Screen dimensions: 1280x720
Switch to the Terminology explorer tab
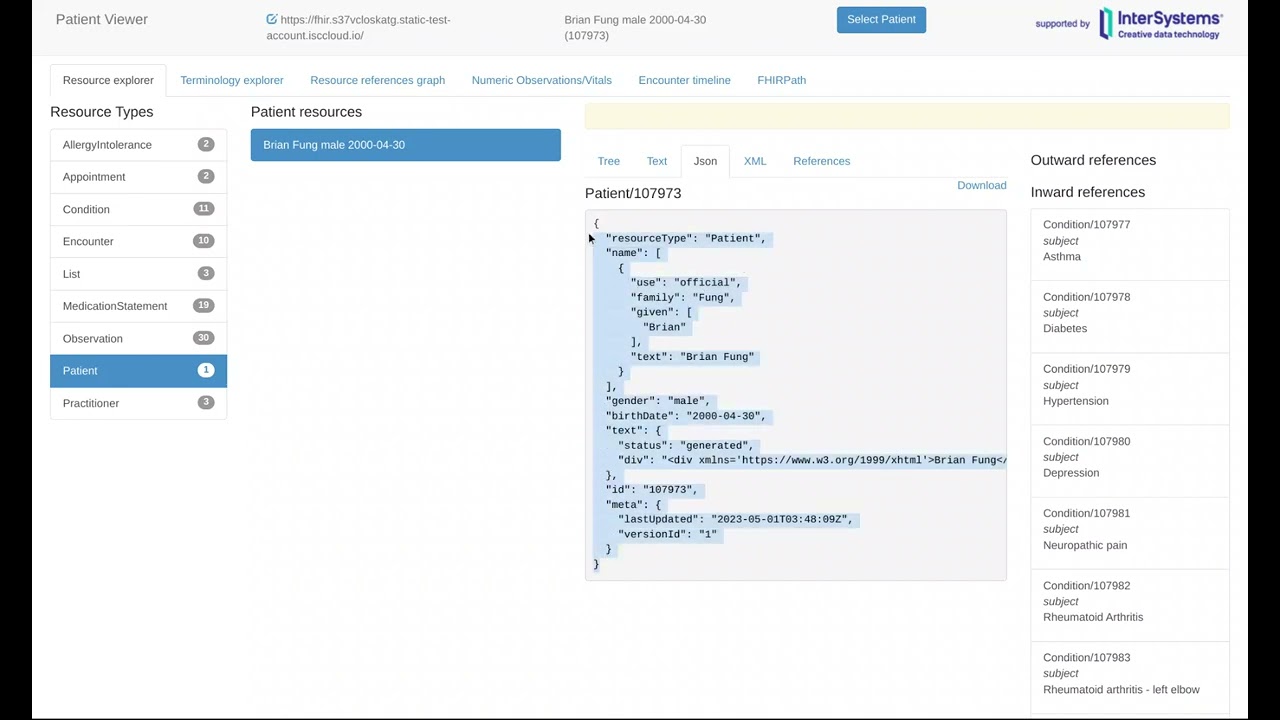pos(232,80)
